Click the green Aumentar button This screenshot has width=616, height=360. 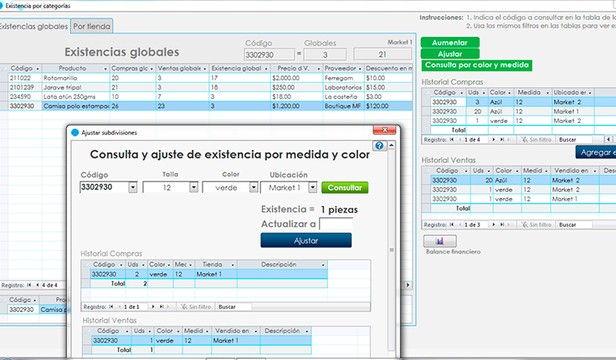[x=450, y=42]
